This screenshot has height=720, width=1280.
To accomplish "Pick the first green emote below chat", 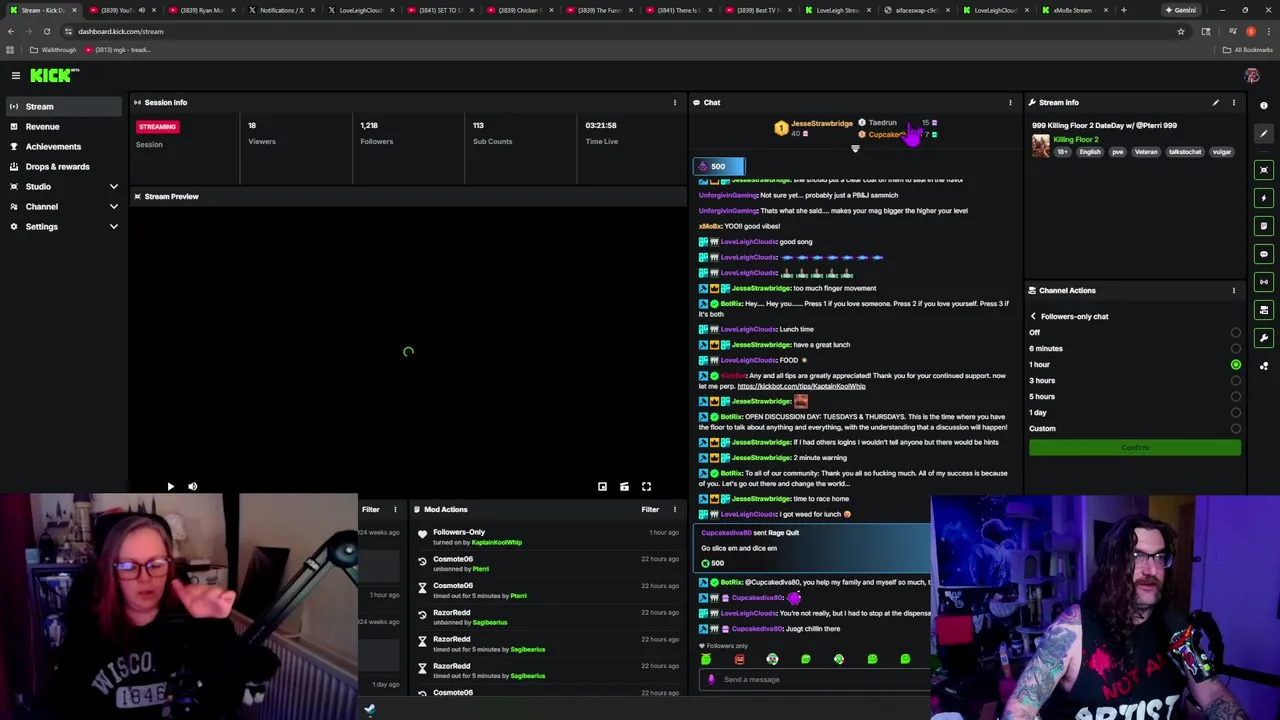I will pos(706,659).
